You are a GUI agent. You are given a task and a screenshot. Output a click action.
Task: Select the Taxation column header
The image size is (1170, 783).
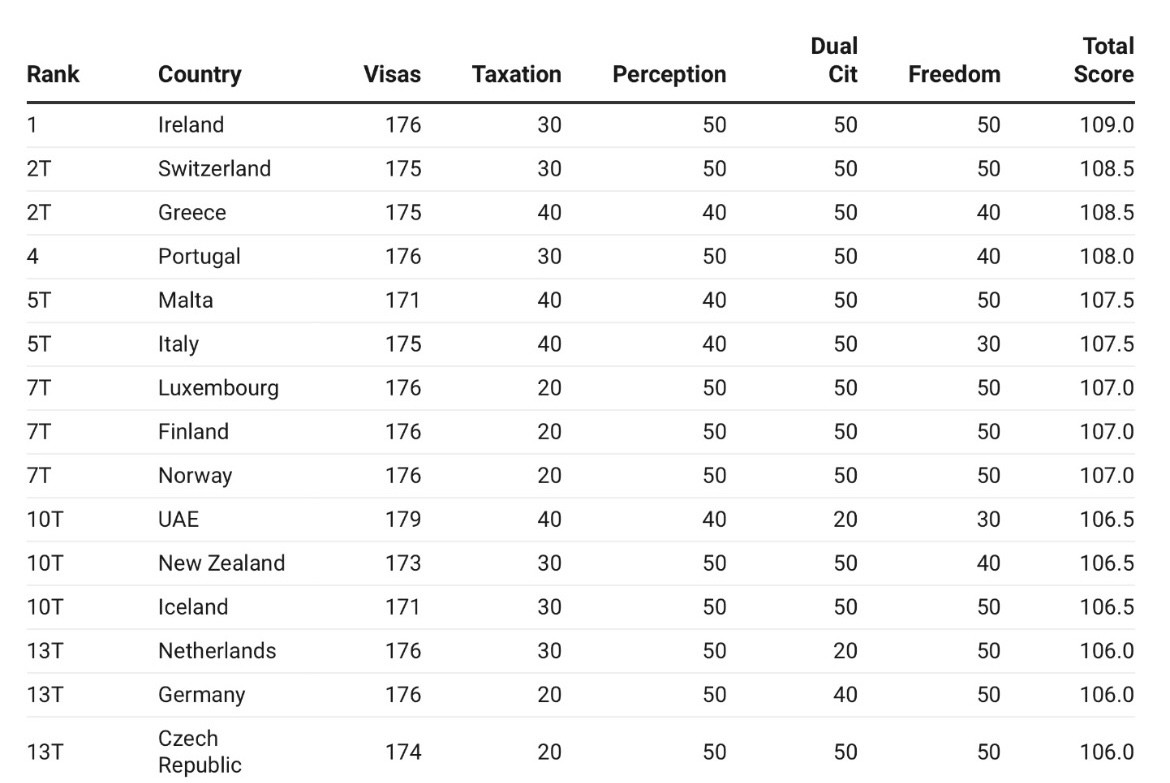click(516, 74)
